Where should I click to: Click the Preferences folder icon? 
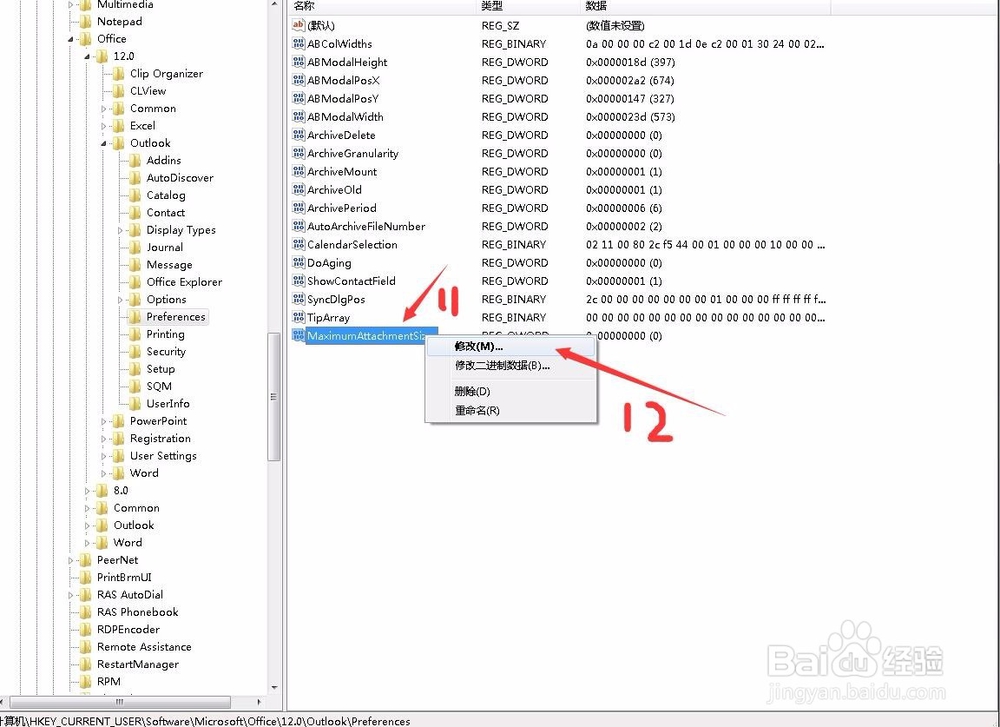[x=136, y=317]
